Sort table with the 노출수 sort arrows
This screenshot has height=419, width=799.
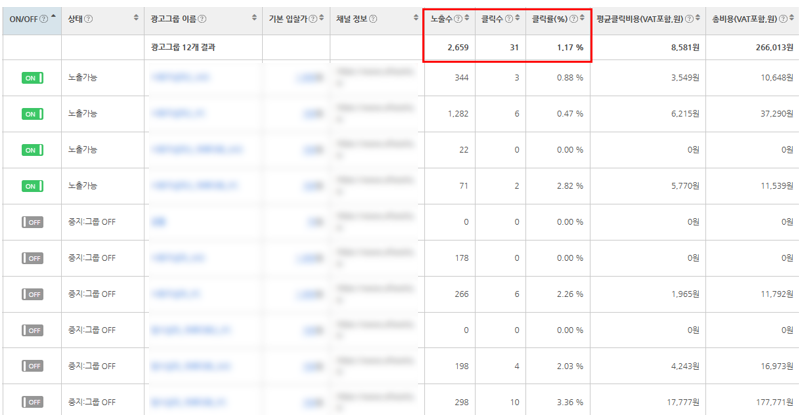(467, 18)
